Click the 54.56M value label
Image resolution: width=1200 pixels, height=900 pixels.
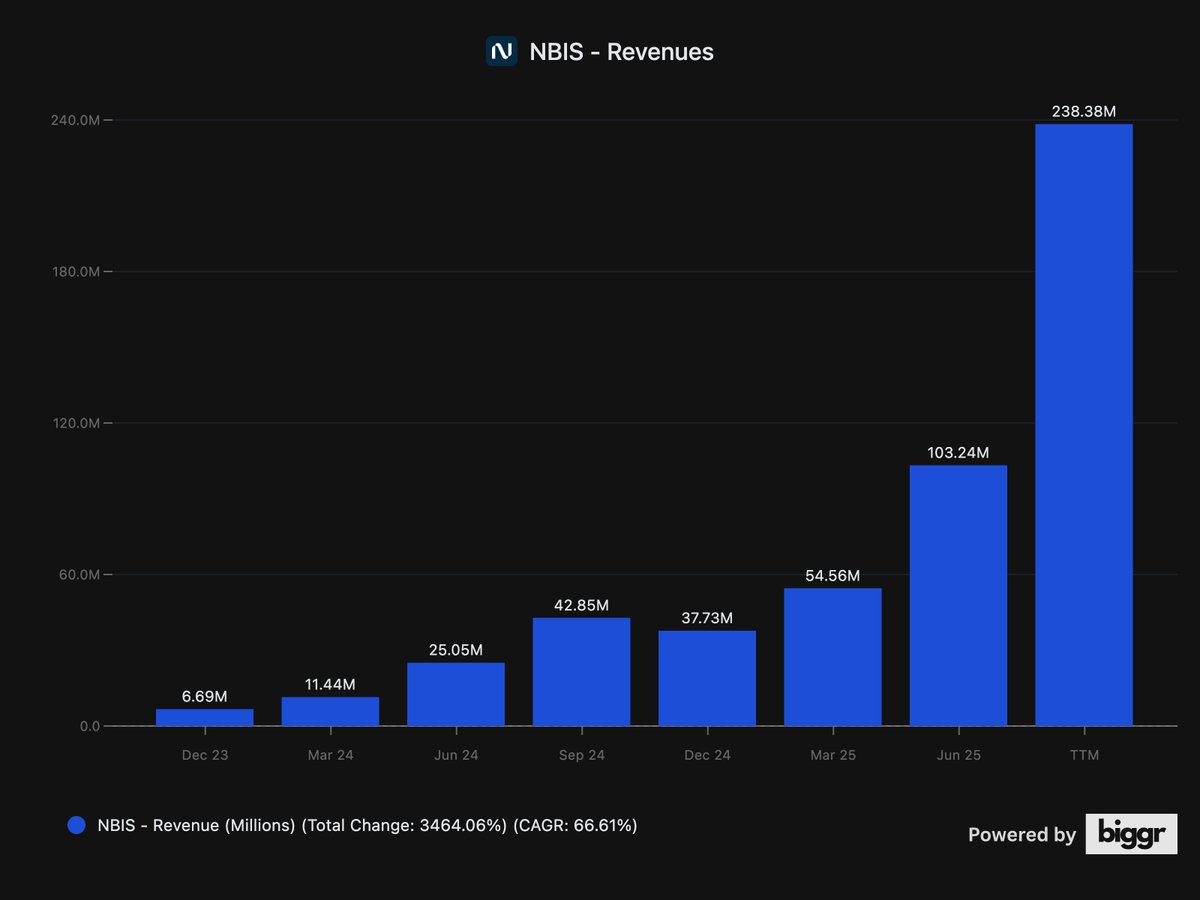click(x=833, y=576)
